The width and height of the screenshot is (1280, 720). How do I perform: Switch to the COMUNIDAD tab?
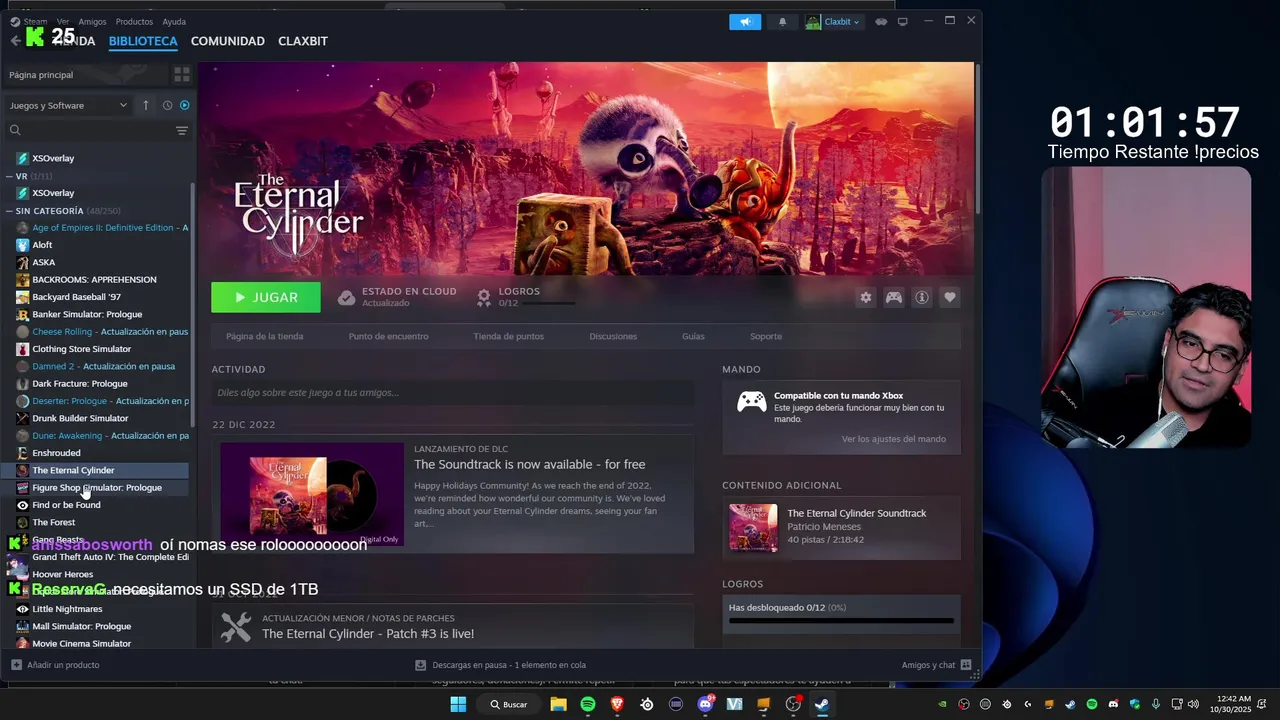[x=228, y=41]
